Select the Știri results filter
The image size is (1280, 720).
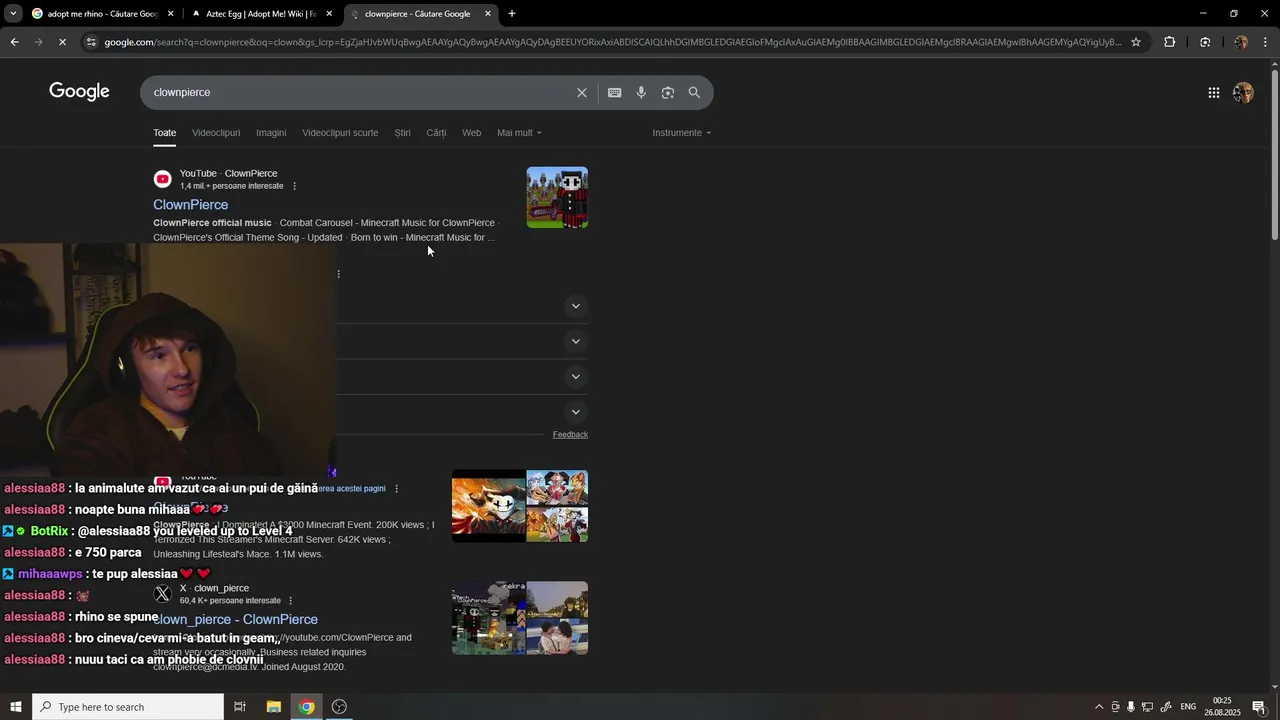click(x=402, y=133)
